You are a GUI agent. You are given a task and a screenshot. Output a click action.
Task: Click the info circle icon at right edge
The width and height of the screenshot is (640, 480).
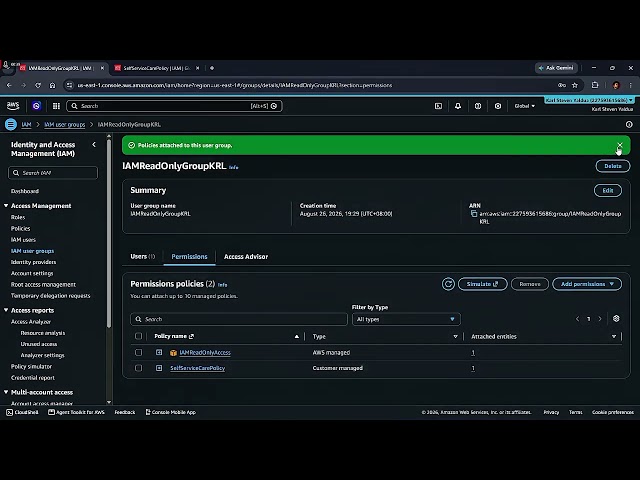(x=629, y=124)
